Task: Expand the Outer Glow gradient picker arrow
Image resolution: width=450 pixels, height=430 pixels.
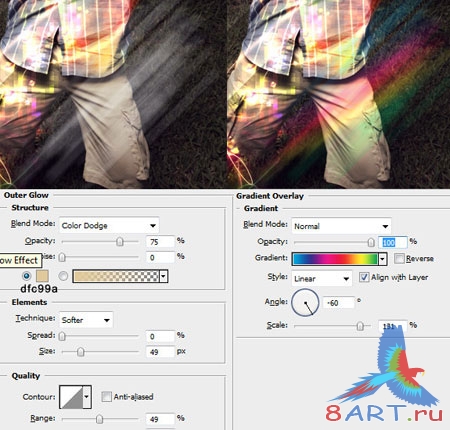Action: point(163,276)
